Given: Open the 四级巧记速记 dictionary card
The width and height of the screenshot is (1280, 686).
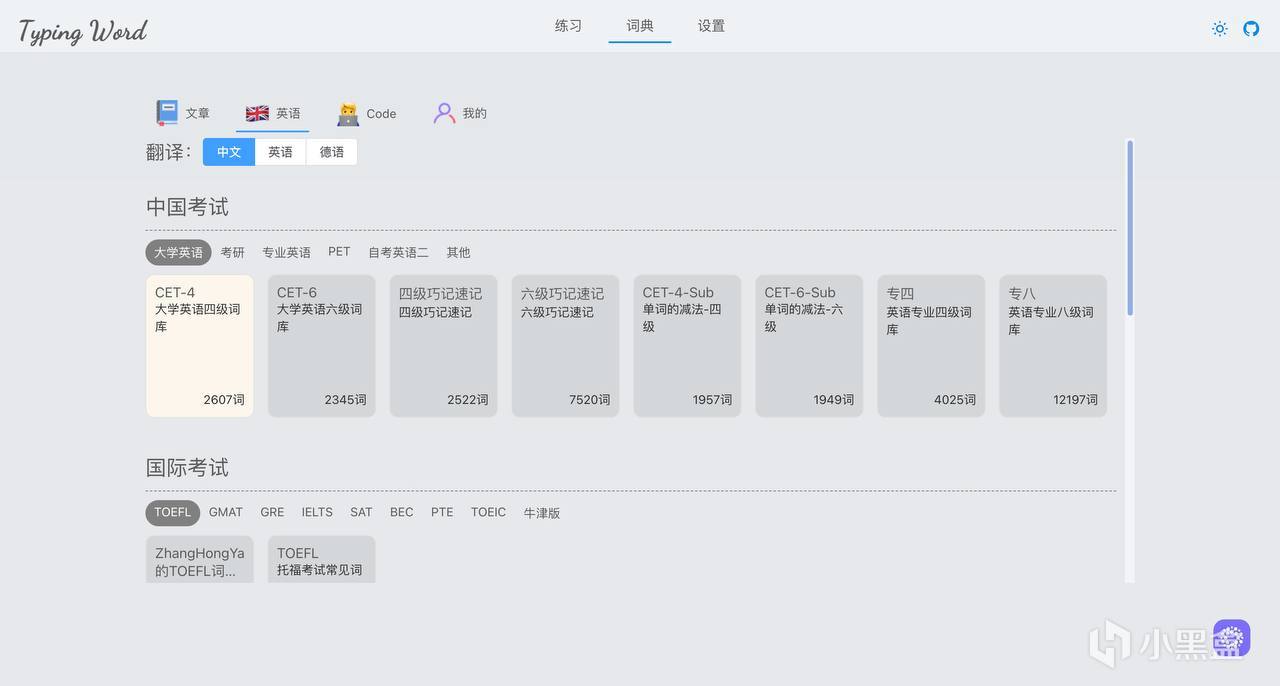Looking at the screenshot, I should click(444, 346).
